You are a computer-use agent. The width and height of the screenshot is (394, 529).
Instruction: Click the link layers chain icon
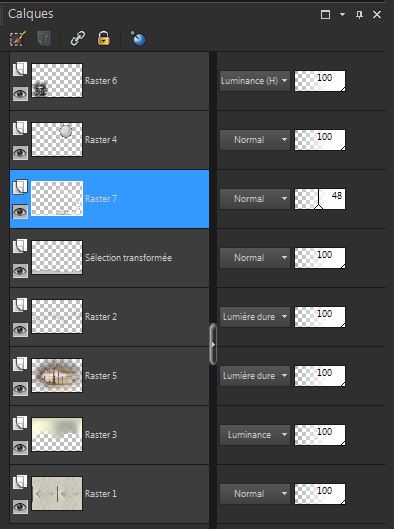point(78,38)
